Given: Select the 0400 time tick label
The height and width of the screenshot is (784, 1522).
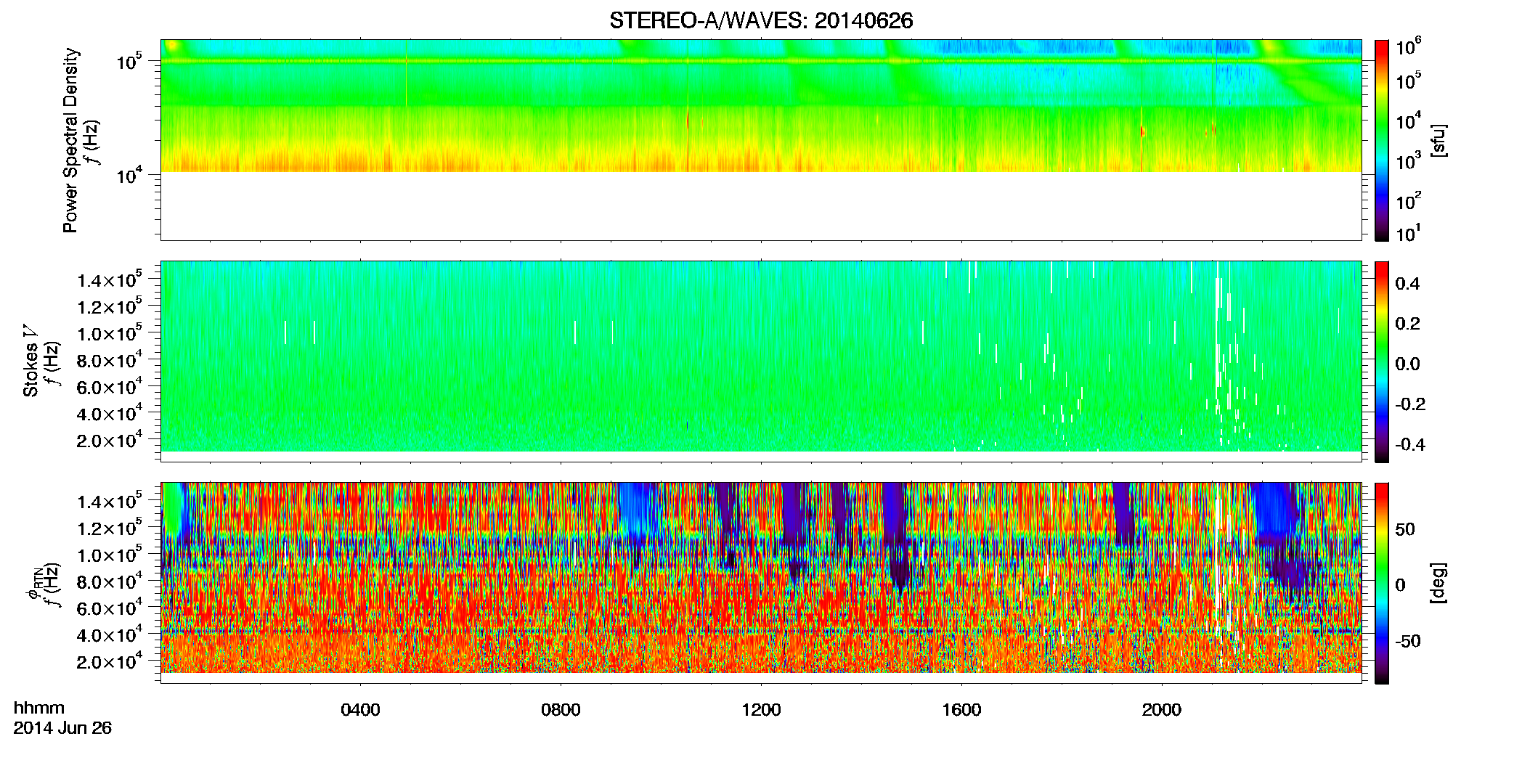Looking at the screenshot, I should 360,710.
